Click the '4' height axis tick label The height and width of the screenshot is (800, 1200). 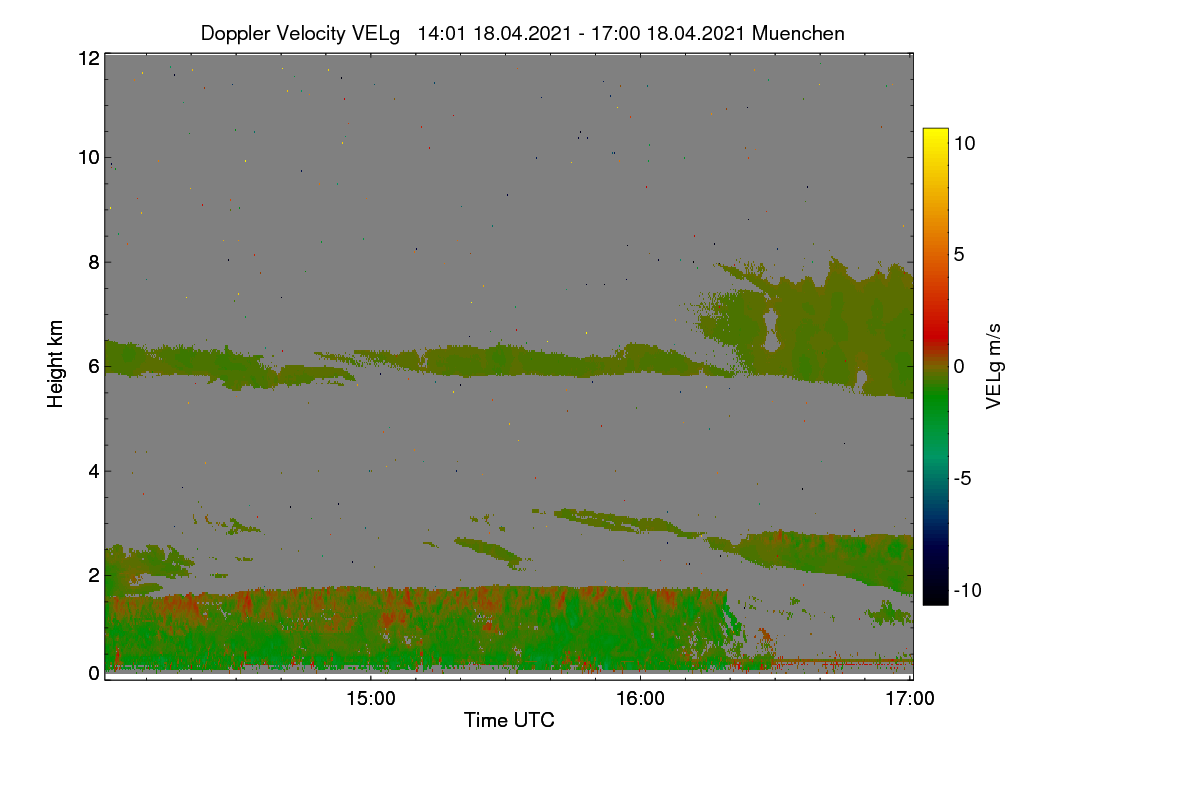pos(93,470)
